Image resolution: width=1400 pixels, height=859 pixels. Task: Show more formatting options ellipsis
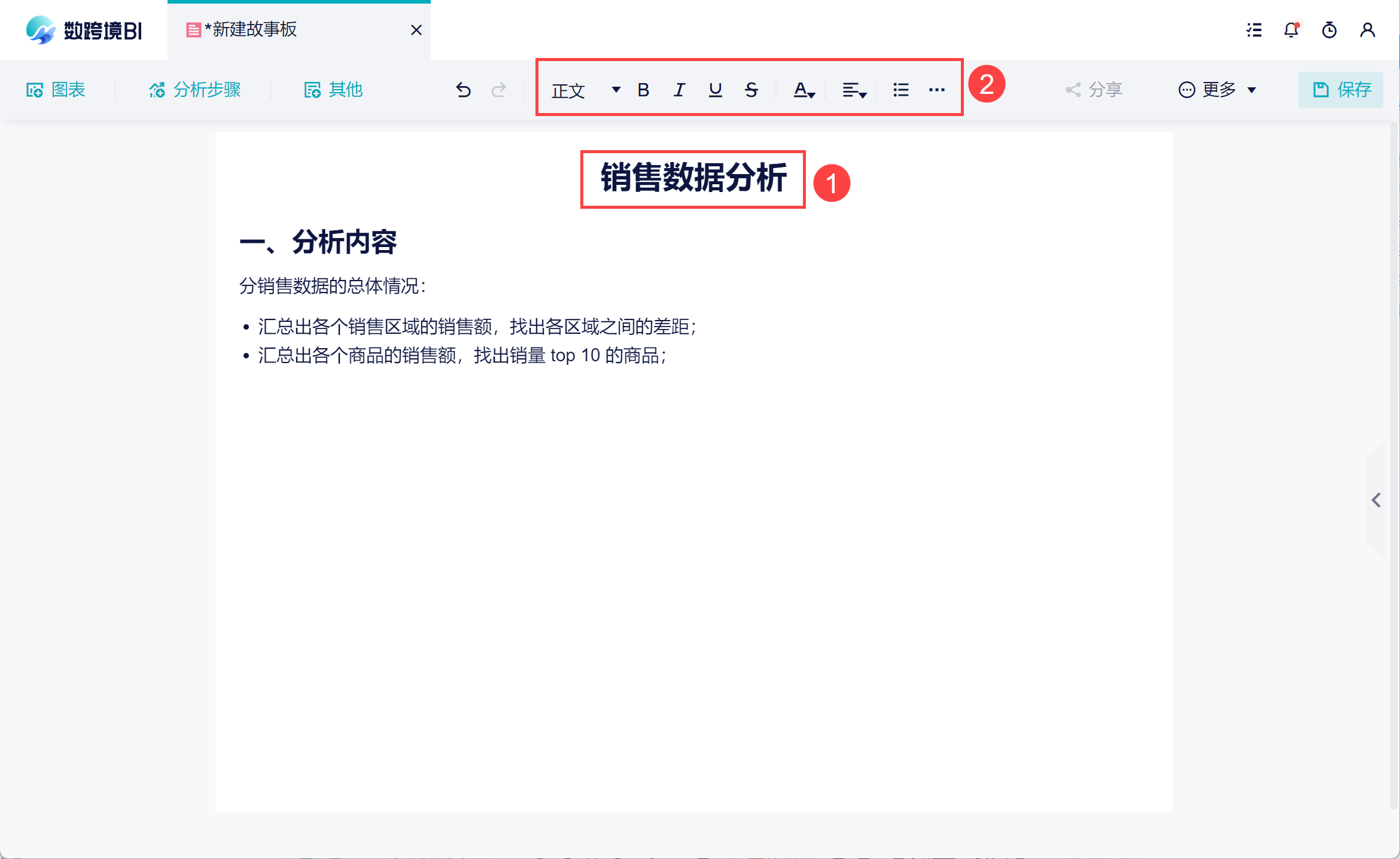click(936, 90)
